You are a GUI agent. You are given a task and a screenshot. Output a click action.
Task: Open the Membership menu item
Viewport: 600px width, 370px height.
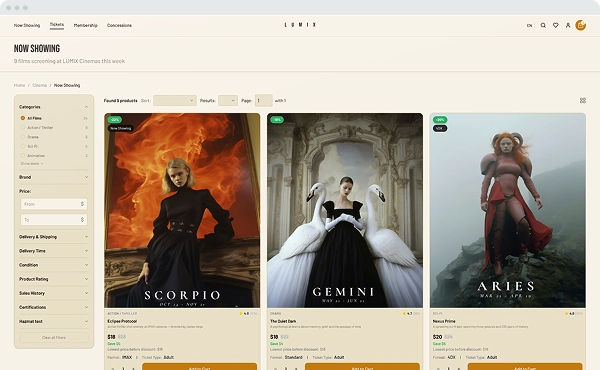tap(86, 25)
